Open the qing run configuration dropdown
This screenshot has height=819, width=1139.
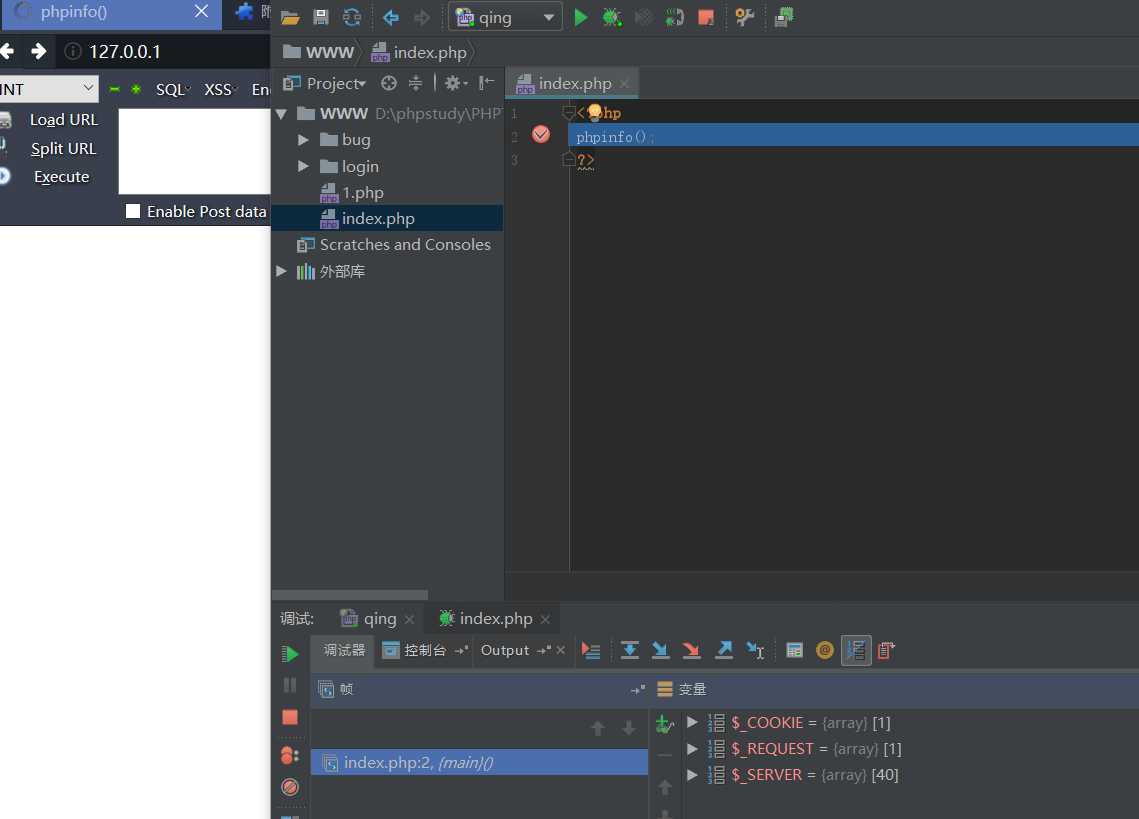(505, 17)
